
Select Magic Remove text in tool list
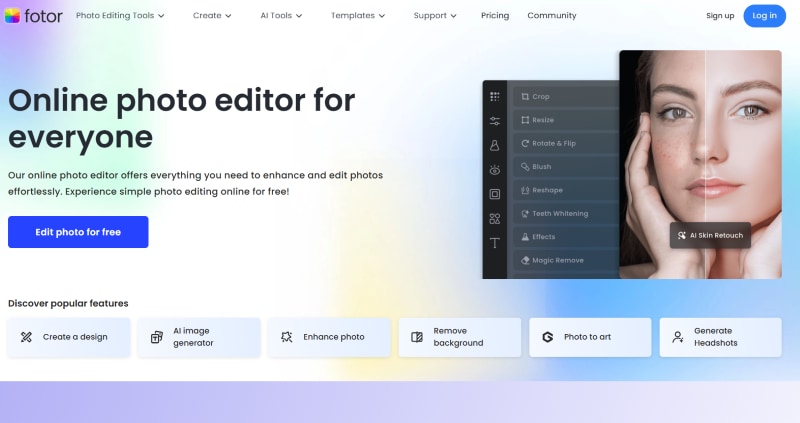558,260
